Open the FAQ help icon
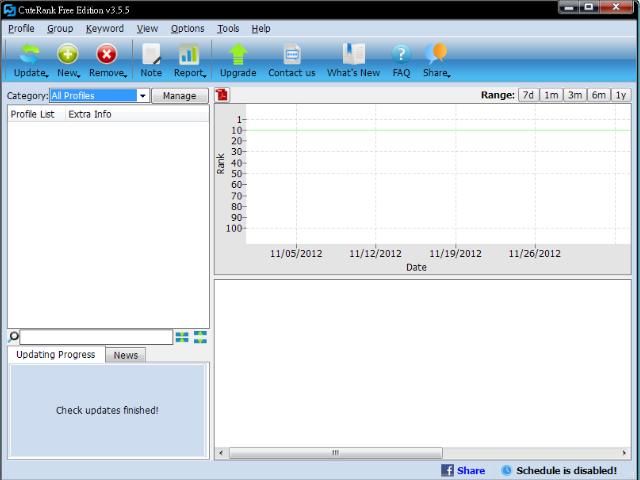The width and height of the screenshot is (640, 480). 401,55
